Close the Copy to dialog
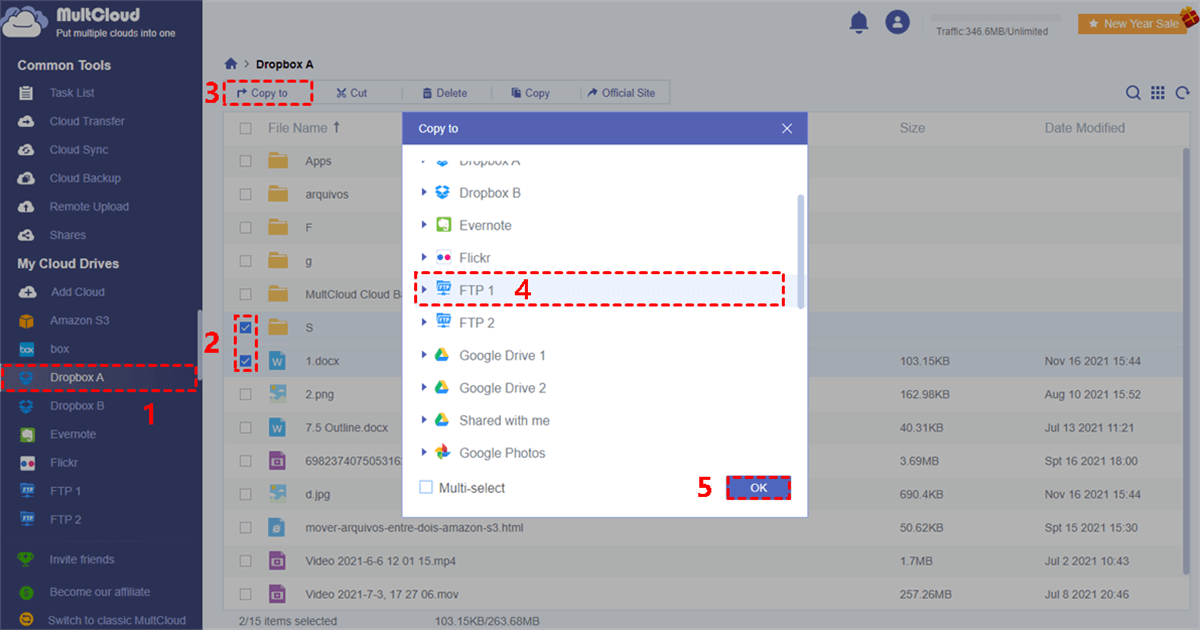 tap(787, 129)
